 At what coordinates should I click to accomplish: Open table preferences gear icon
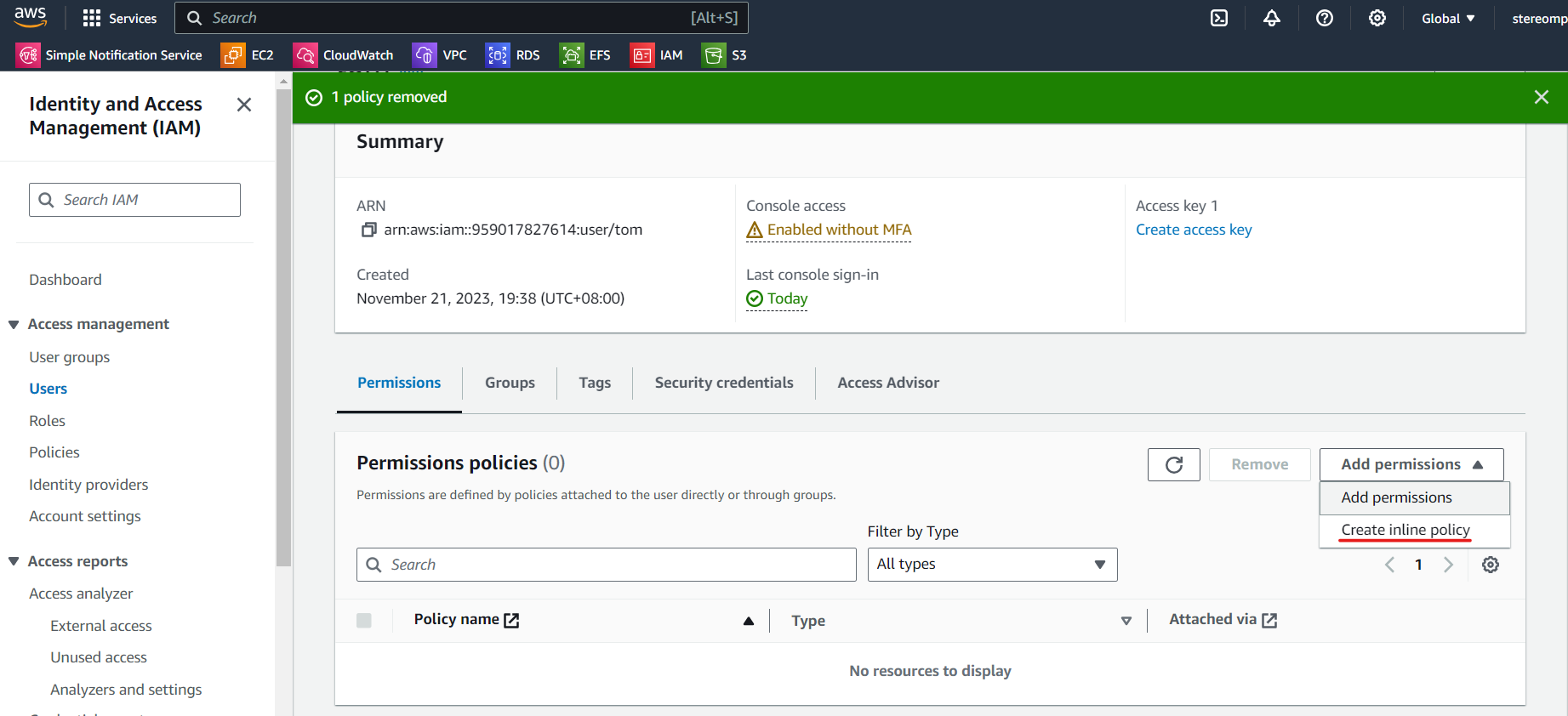(x=1491, y=565)
